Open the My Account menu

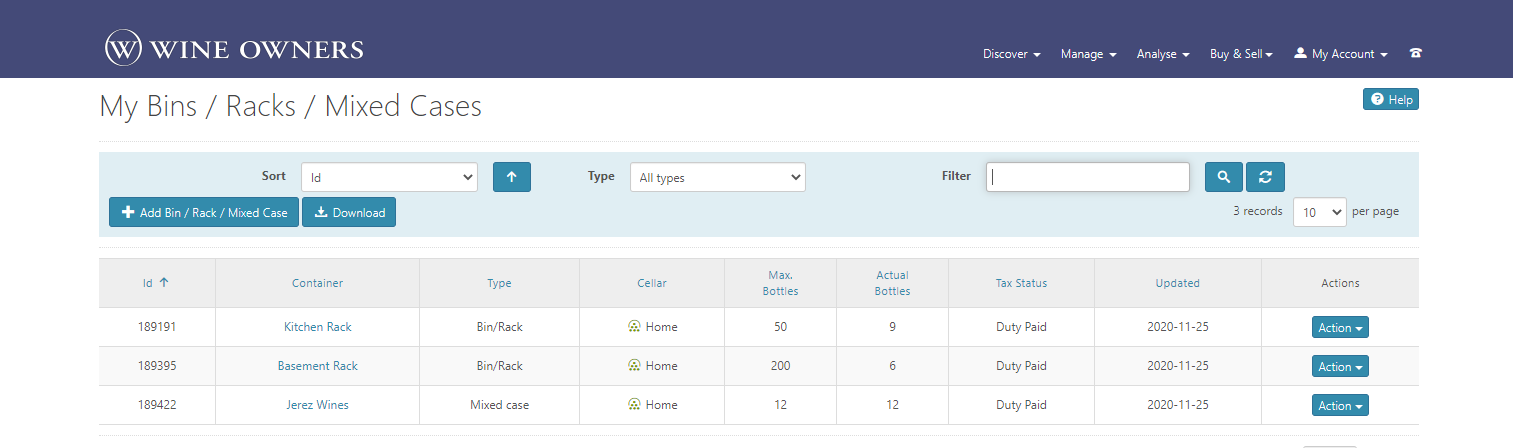click(1341, 54)
